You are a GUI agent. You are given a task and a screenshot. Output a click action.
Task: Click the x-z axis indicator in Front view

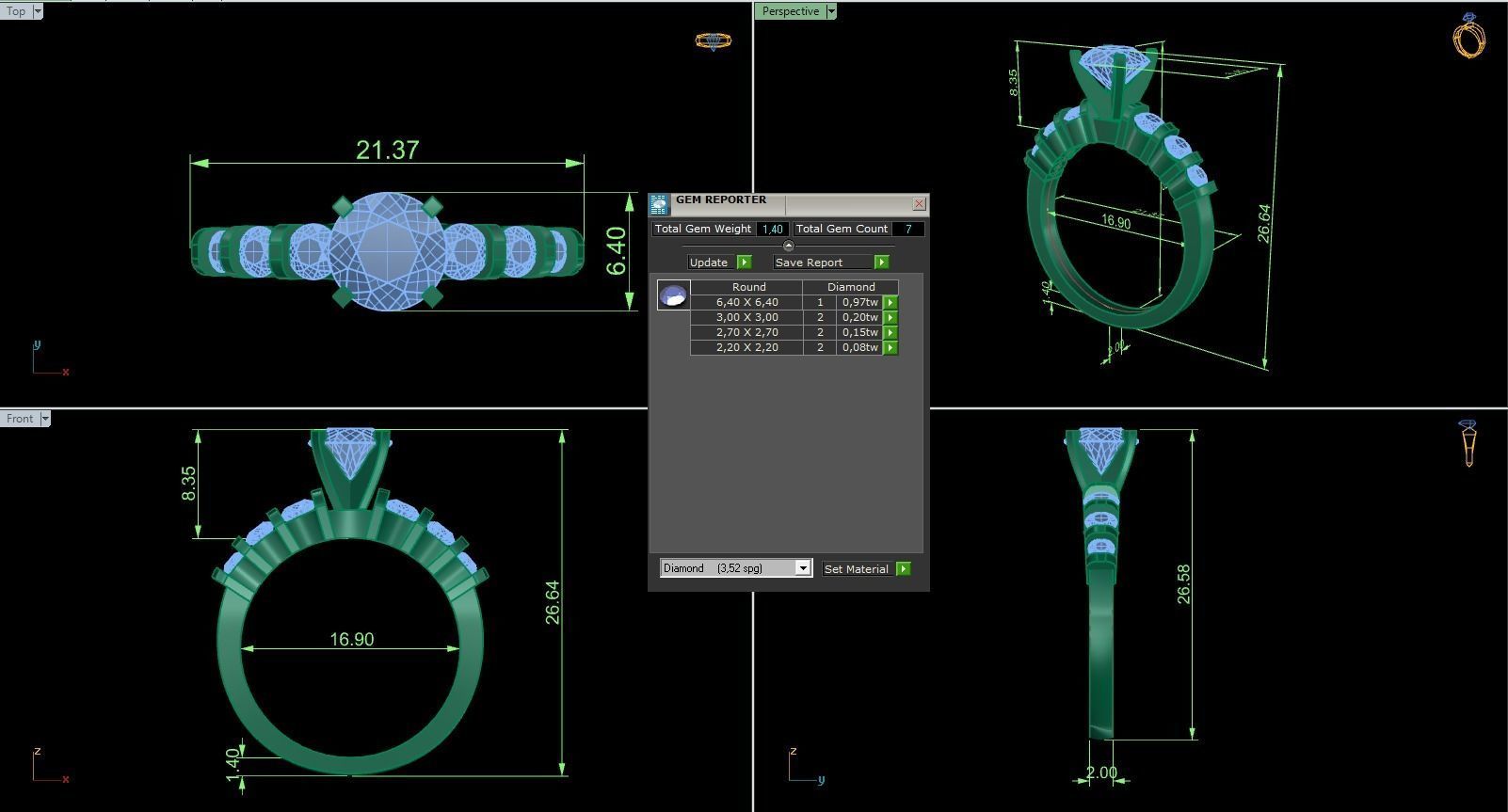click(x=50, y=766)
